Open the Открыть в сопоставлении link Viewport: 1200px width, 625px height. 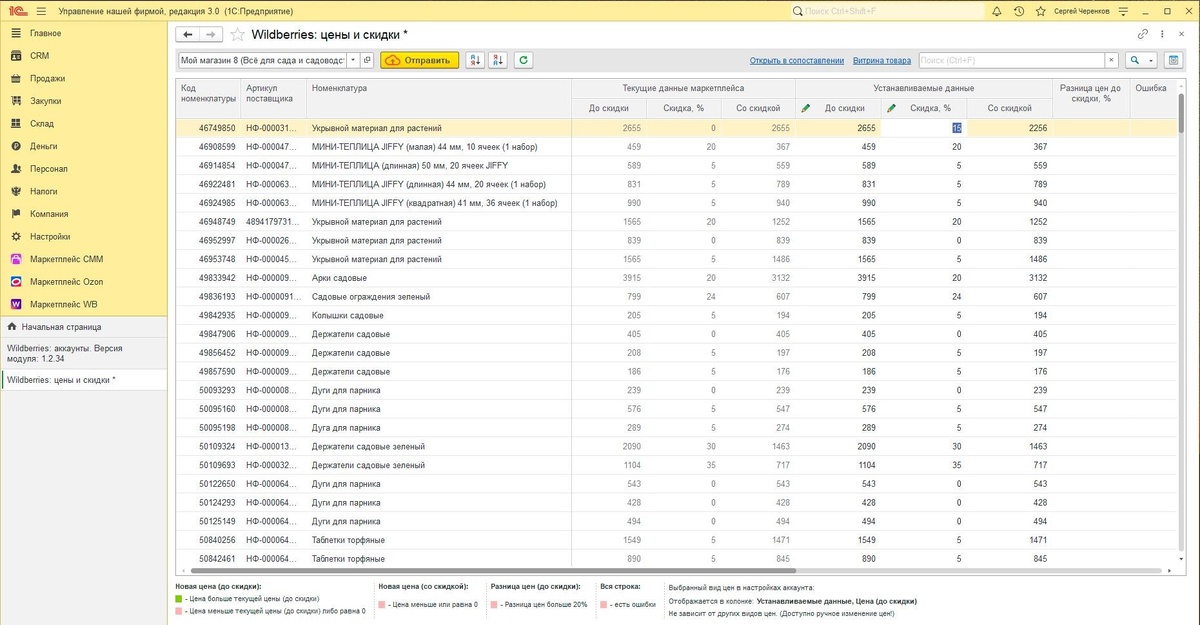(797, 61)
